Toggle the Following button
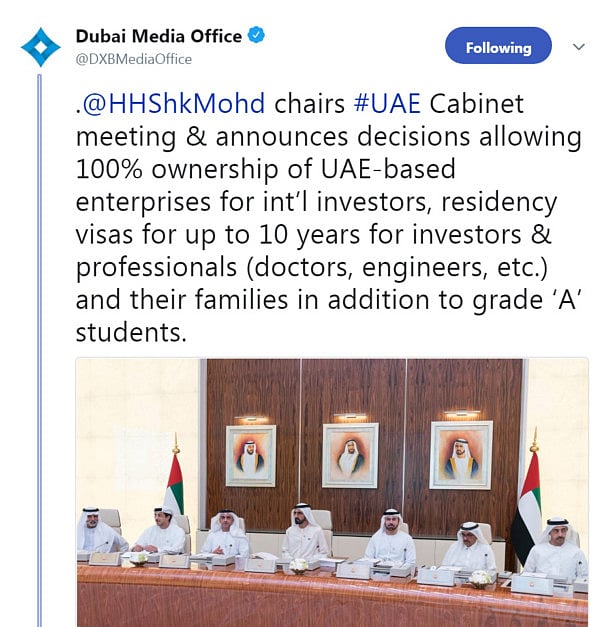 (497, 47)
